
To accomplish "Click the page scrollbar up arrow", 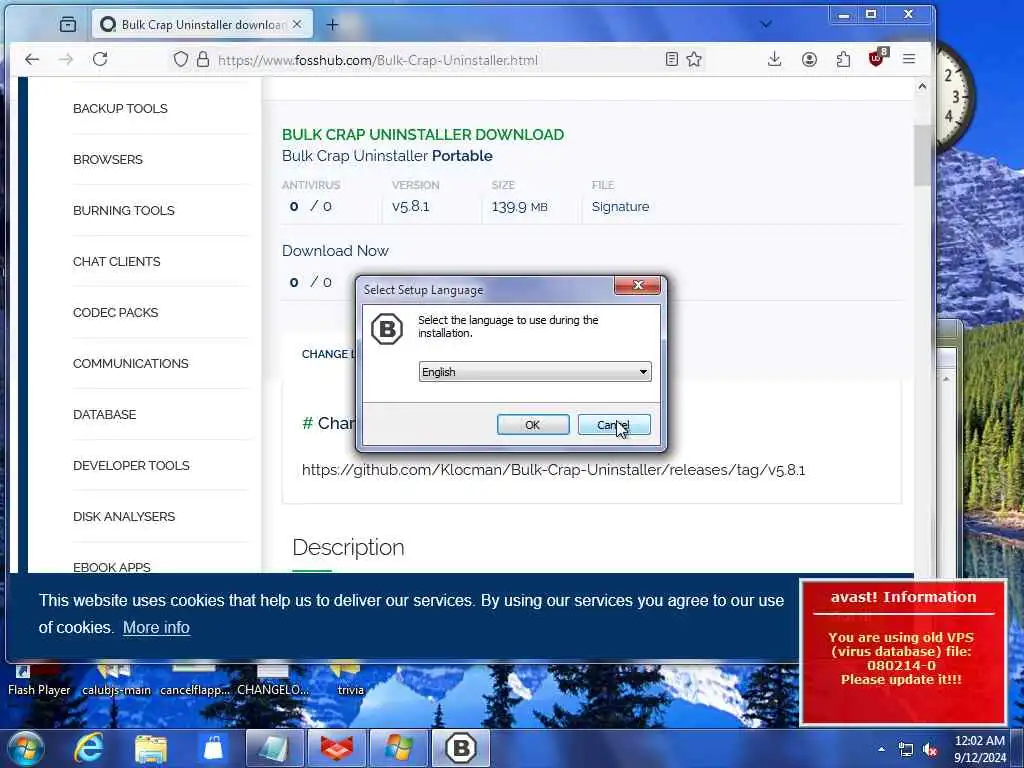I will [921, 86].
